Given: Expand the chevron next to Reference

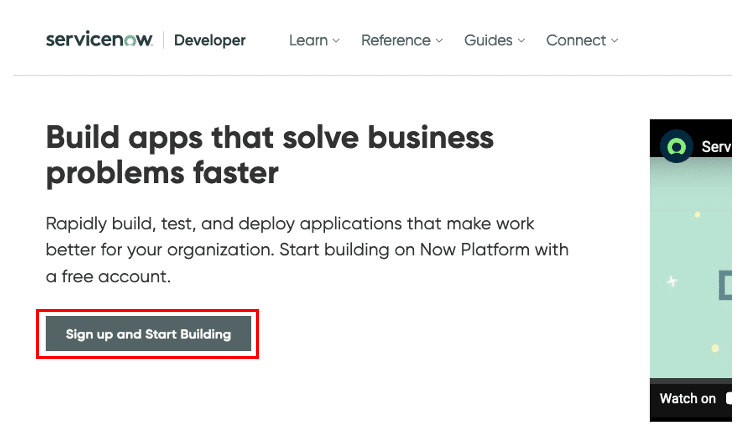Looking at the screenshot, I should pyautogui.click(x=439, y=41).
